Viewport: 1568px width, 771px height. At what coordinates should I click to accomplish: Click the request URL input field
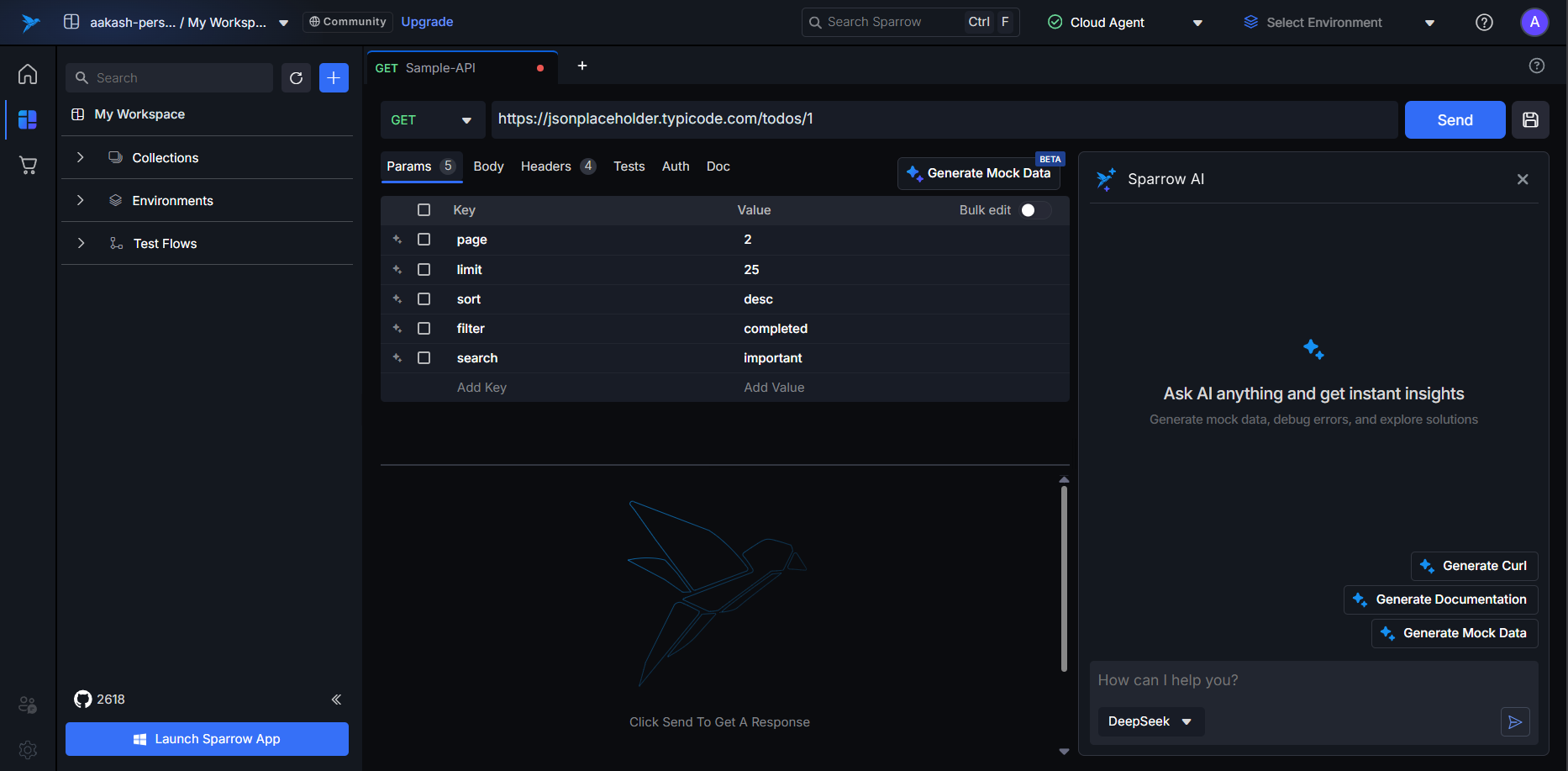point(941,119)
